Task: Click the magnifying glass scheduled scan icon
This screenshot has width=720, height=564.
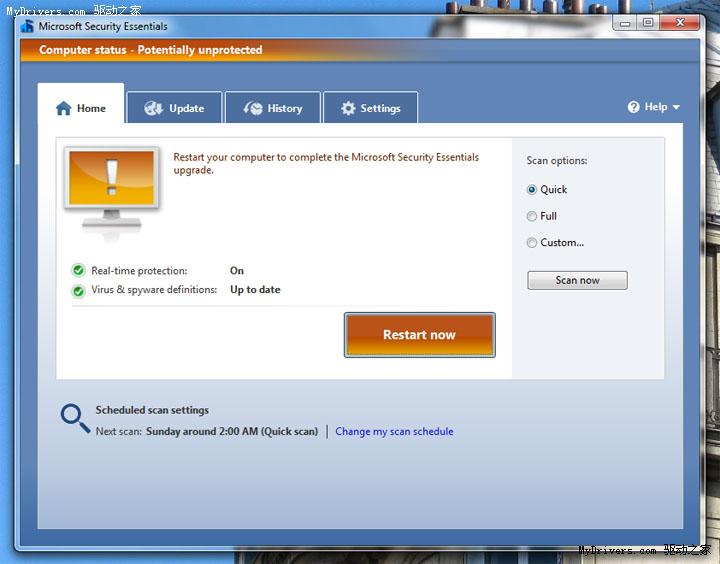Action: (75, 418)
